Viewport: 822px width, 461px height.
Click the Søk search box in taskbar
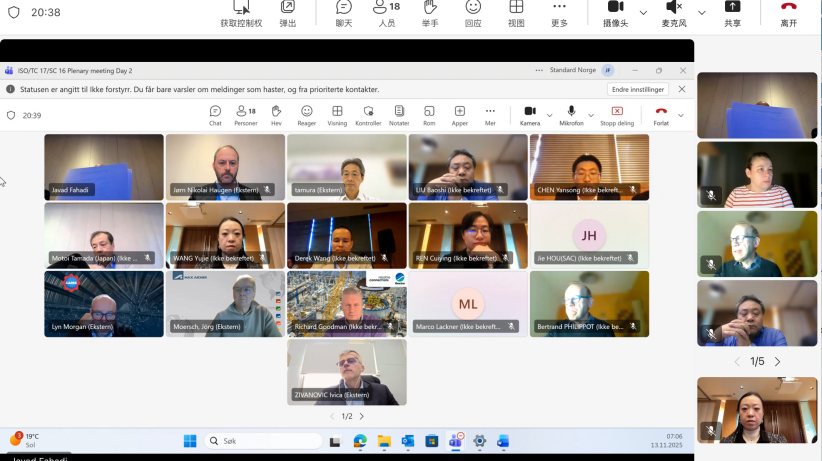point(263,441)
